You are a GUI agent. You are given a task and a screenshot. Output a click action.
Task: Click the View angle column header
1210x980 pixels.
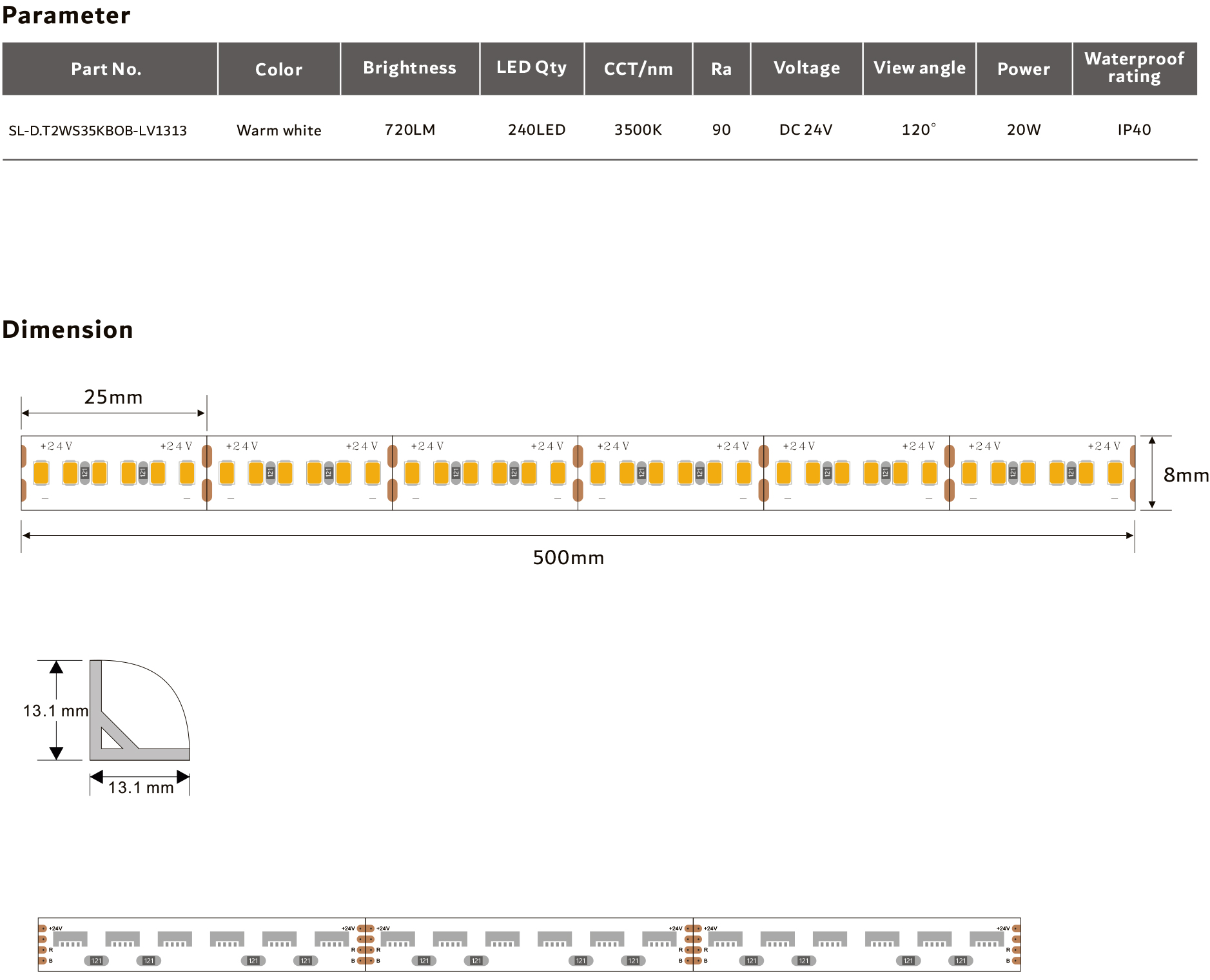point(919,68)
